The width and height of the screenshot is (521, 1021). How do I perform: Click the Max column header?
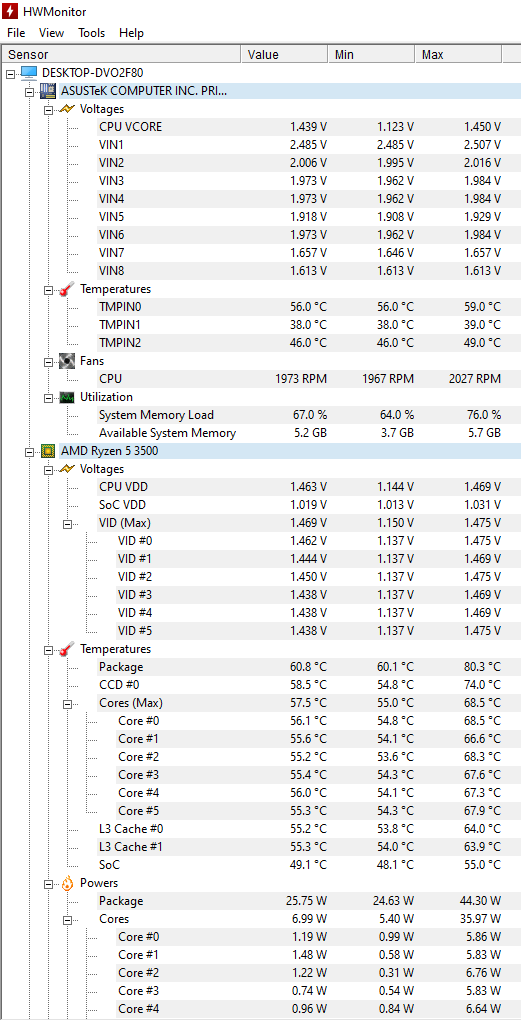tap(458, 55)
